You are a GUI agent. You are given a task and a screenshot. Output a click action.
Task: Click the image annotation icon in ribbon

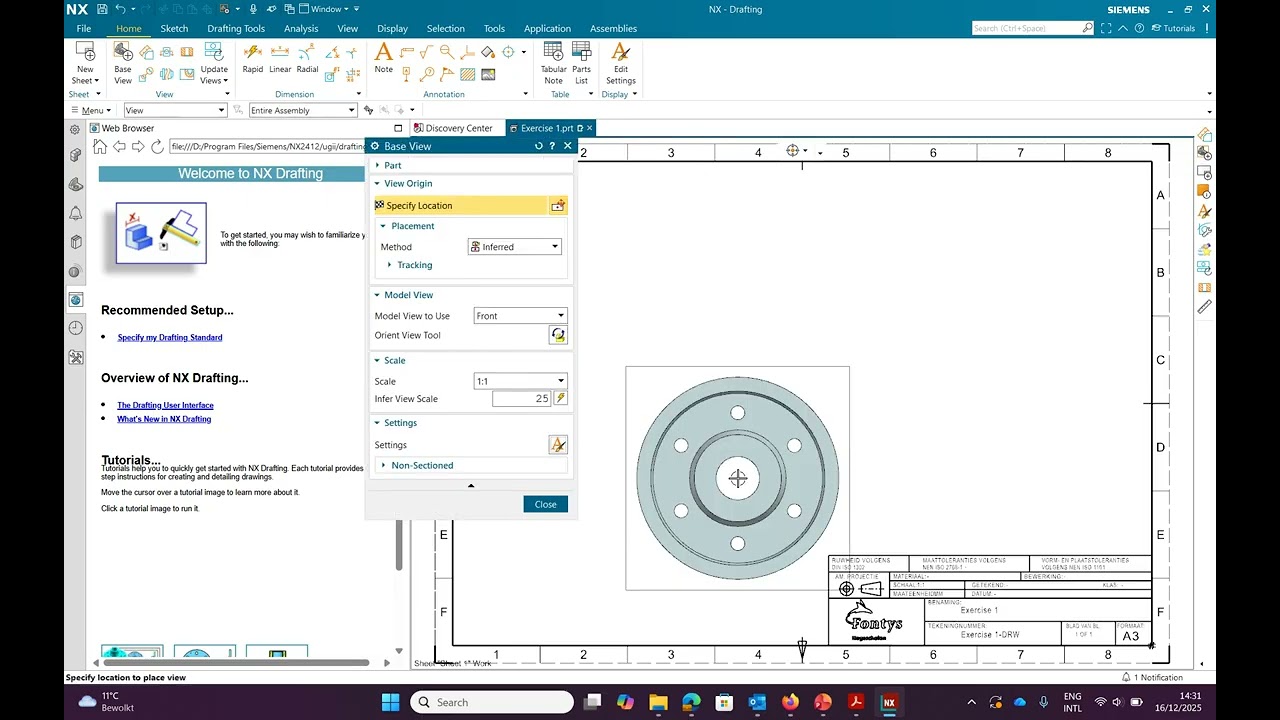488,74
